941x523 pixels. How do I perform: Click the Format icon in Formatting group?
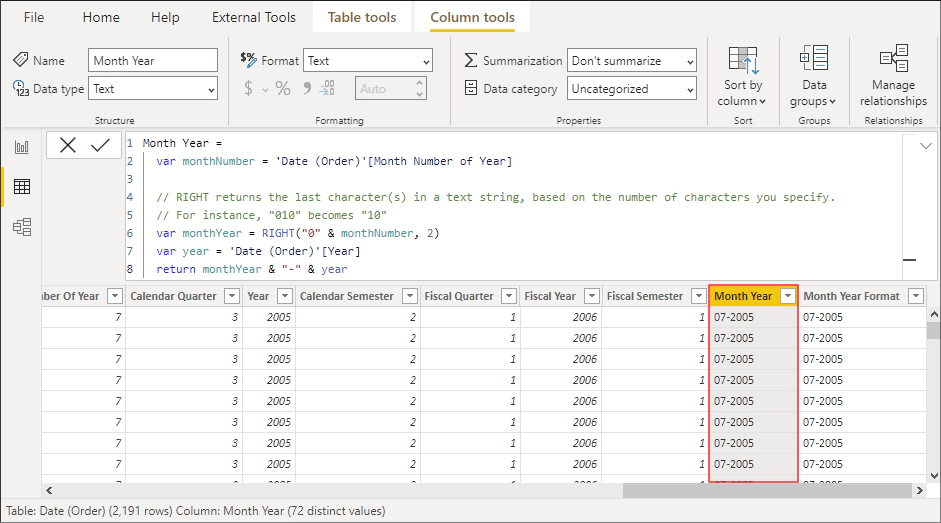[248, 59]
